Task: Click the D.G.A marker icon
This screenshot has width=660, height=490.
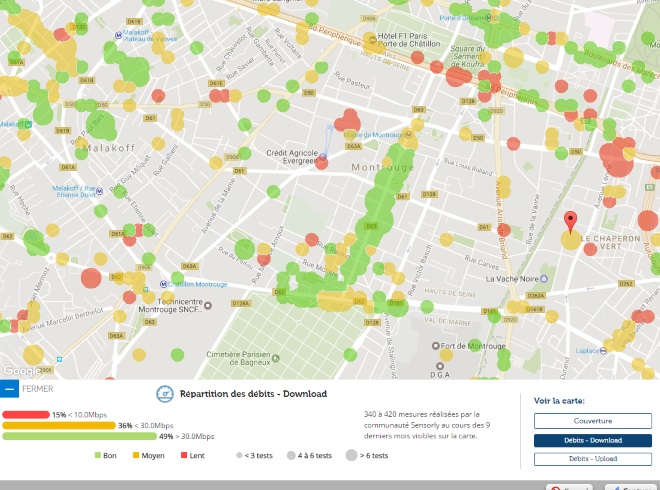Action: coord(439,366)
